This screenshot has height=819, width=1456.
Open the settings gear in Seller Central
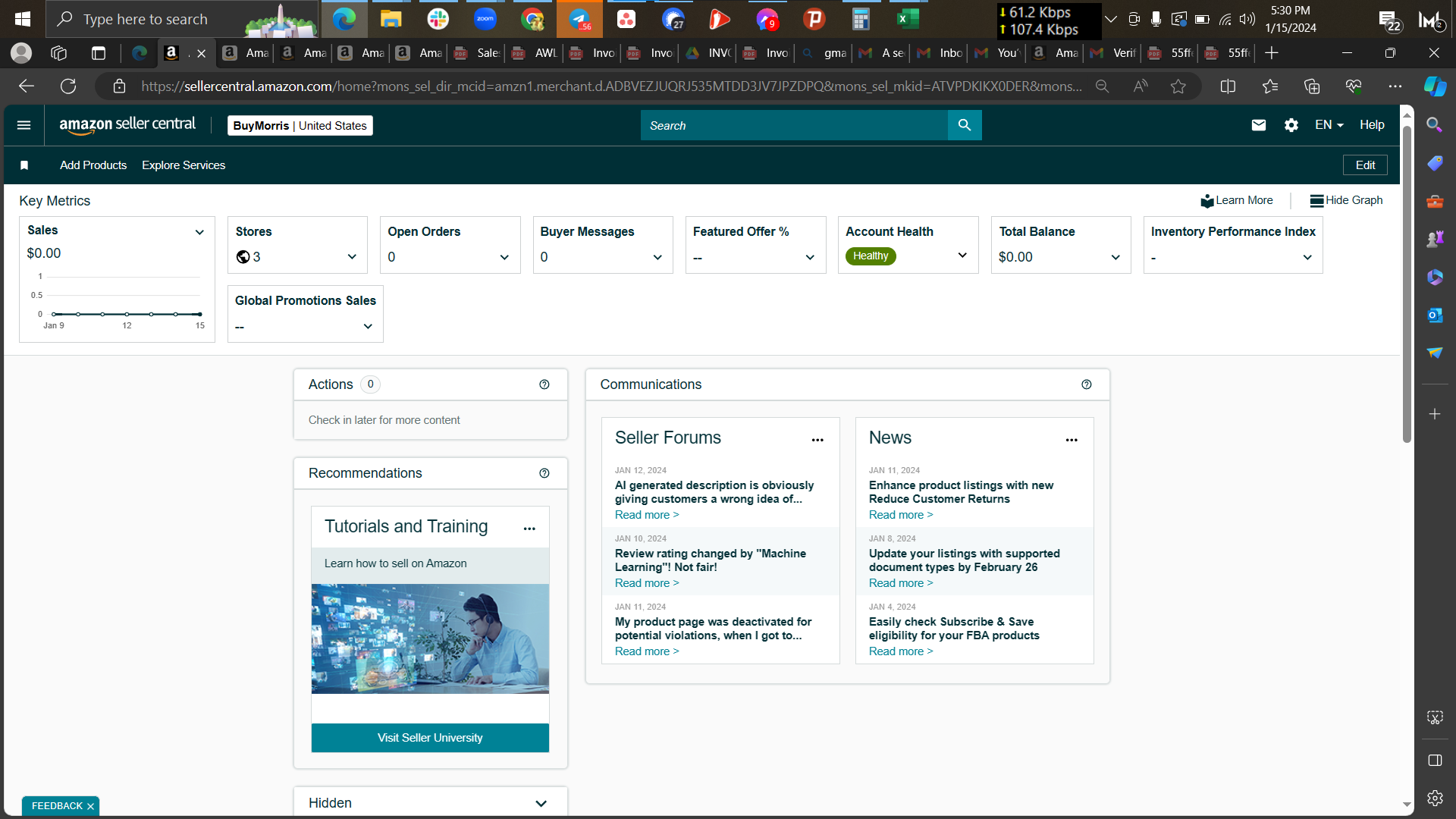point(1291,125)
